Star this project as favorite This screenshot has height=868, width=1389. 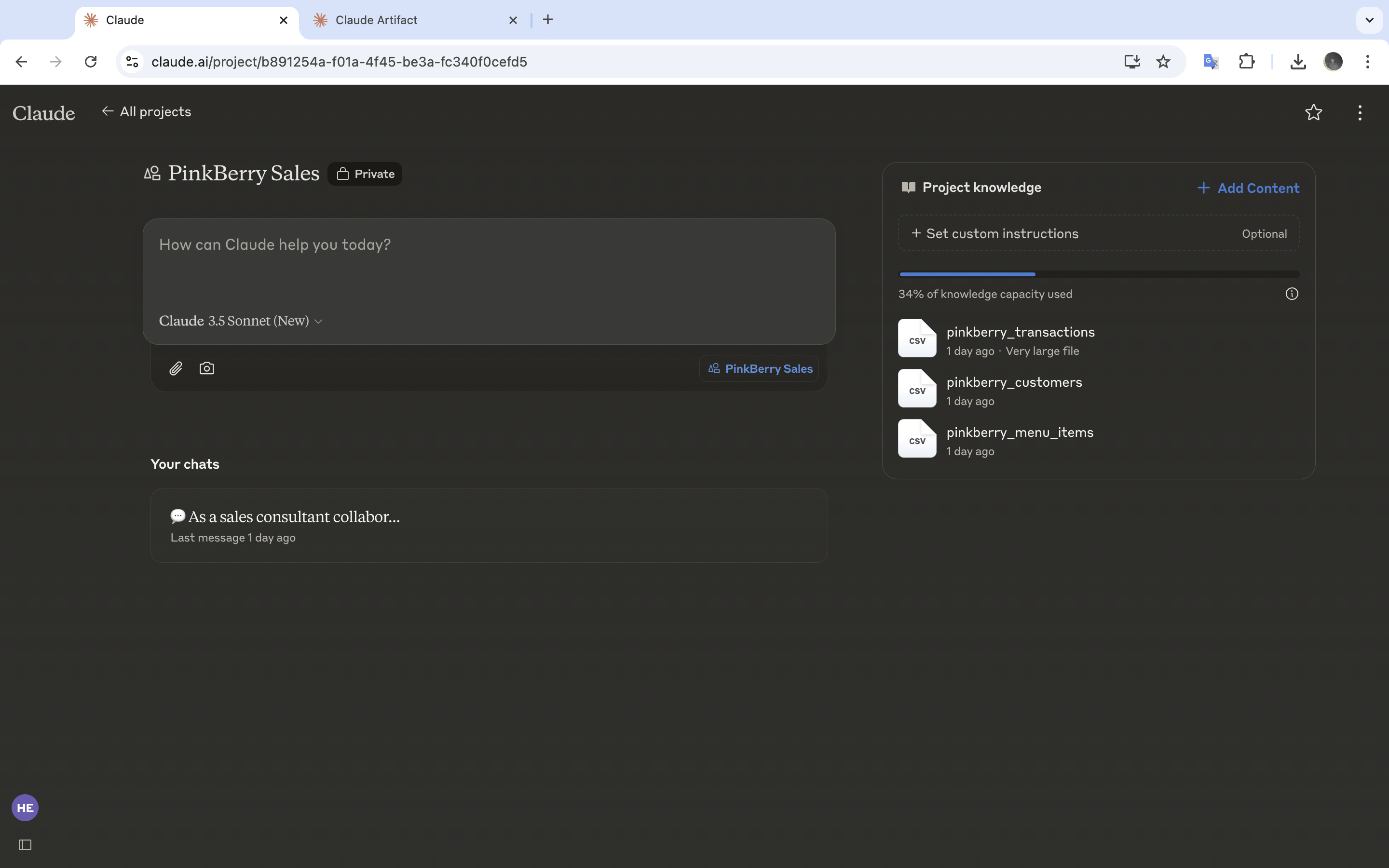(1313, 112)
